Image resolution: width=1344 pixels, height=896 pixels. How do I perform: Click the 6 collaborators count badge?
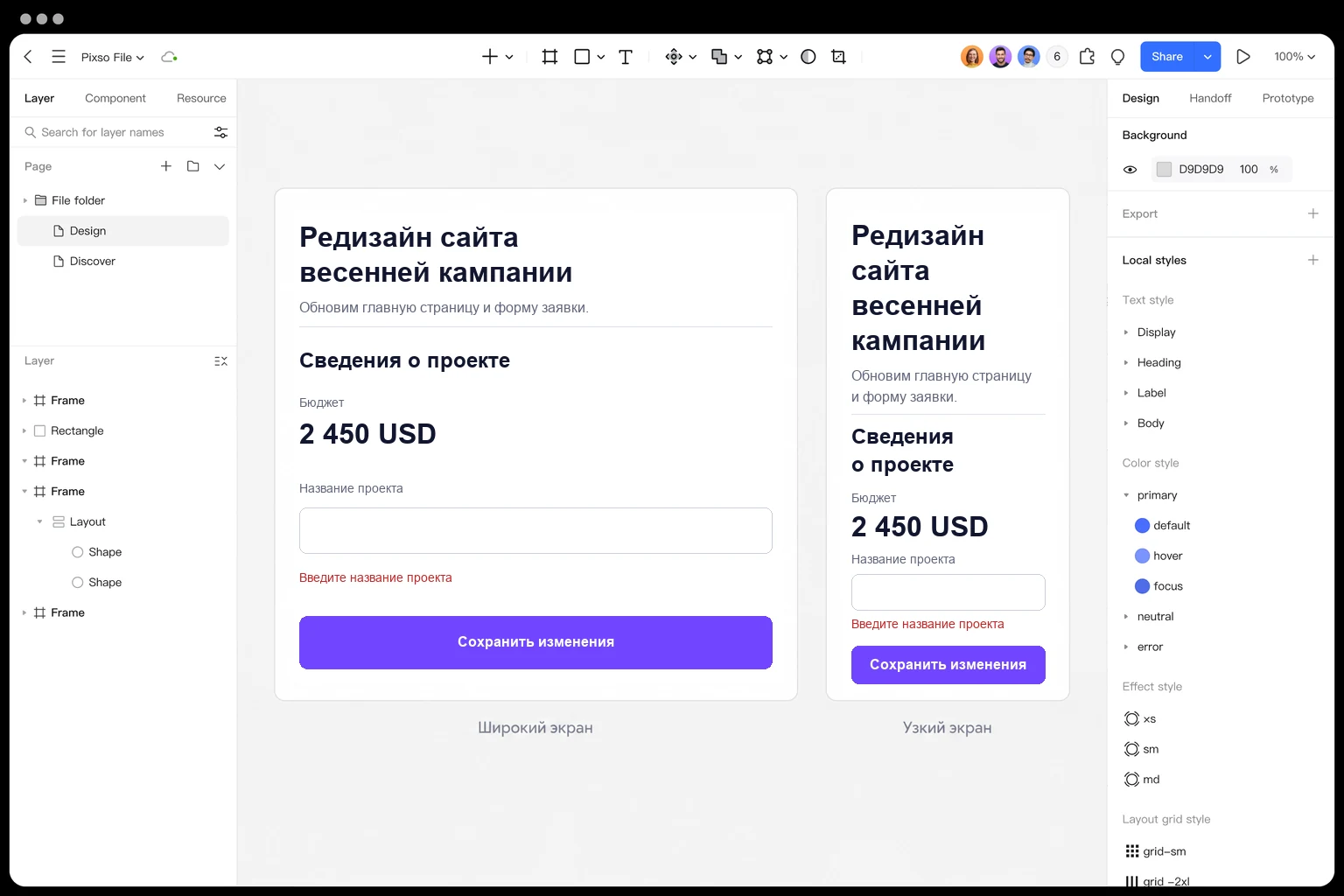[x=1057, y=57]
